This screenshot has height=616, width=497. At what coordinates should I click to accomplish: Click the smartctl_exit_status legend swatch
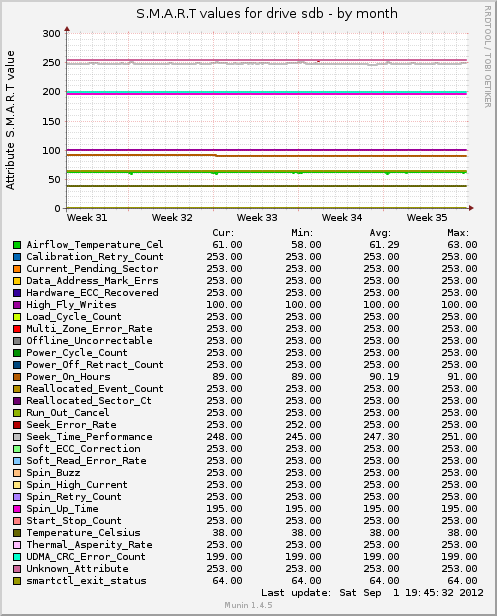point(17,581)
